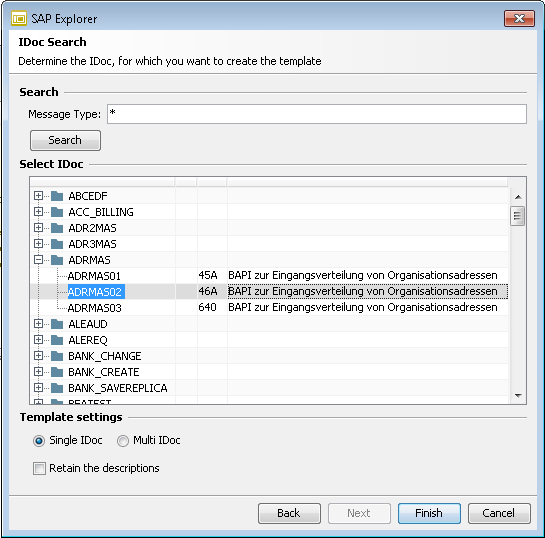Image resolution: width=545 pixels, height=538 pixels.
Task: Select the BANK_CHANGE tree label
Action: [105, 356]
